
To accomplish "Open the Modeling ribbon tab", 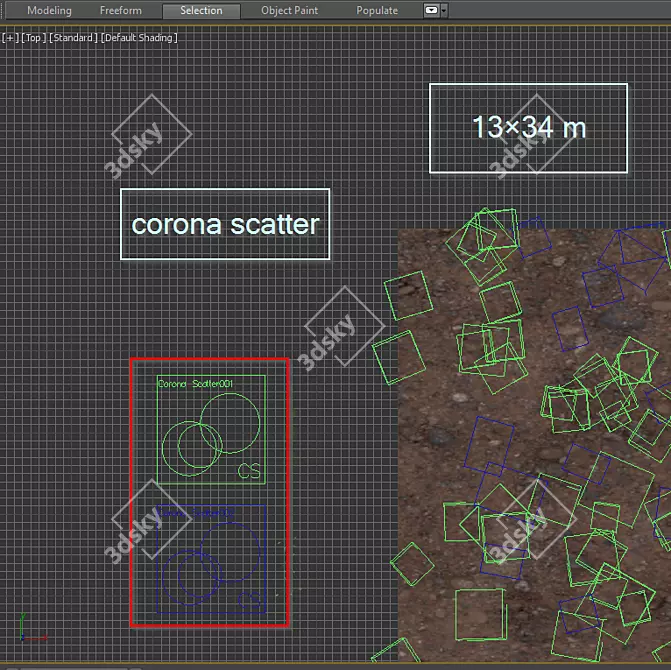I will 49,10.
